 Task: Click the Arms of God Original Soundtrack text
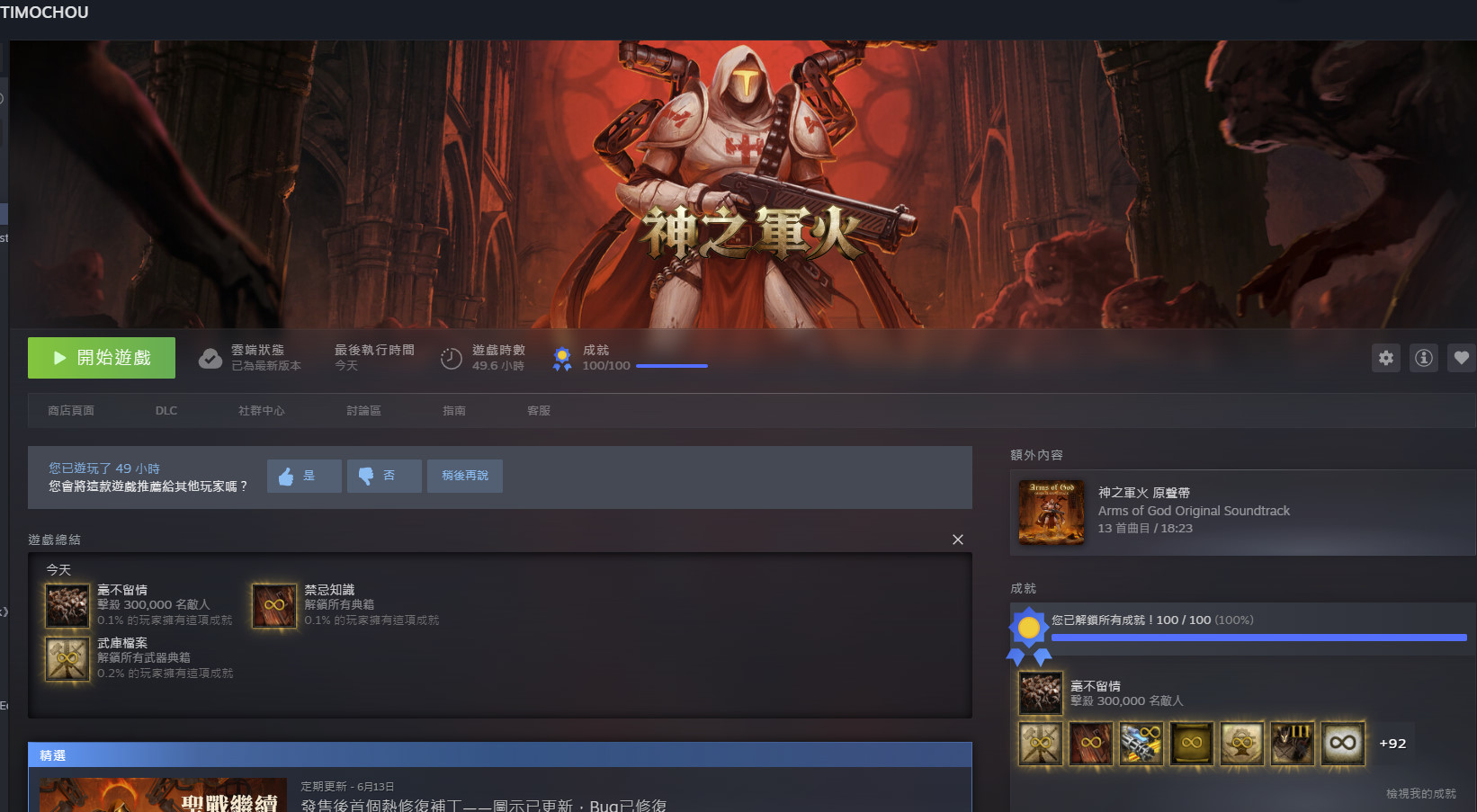point(1194,511)
